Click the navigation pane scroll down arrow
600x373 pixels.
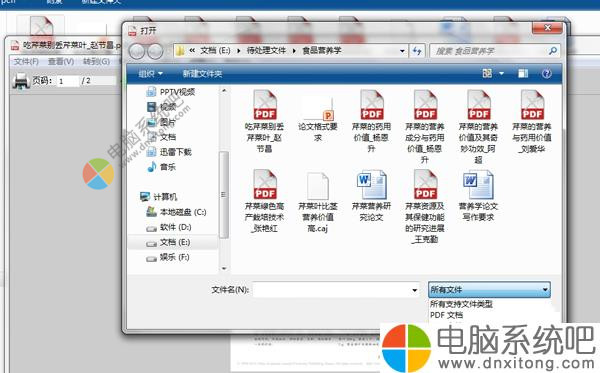pos(224,269)
